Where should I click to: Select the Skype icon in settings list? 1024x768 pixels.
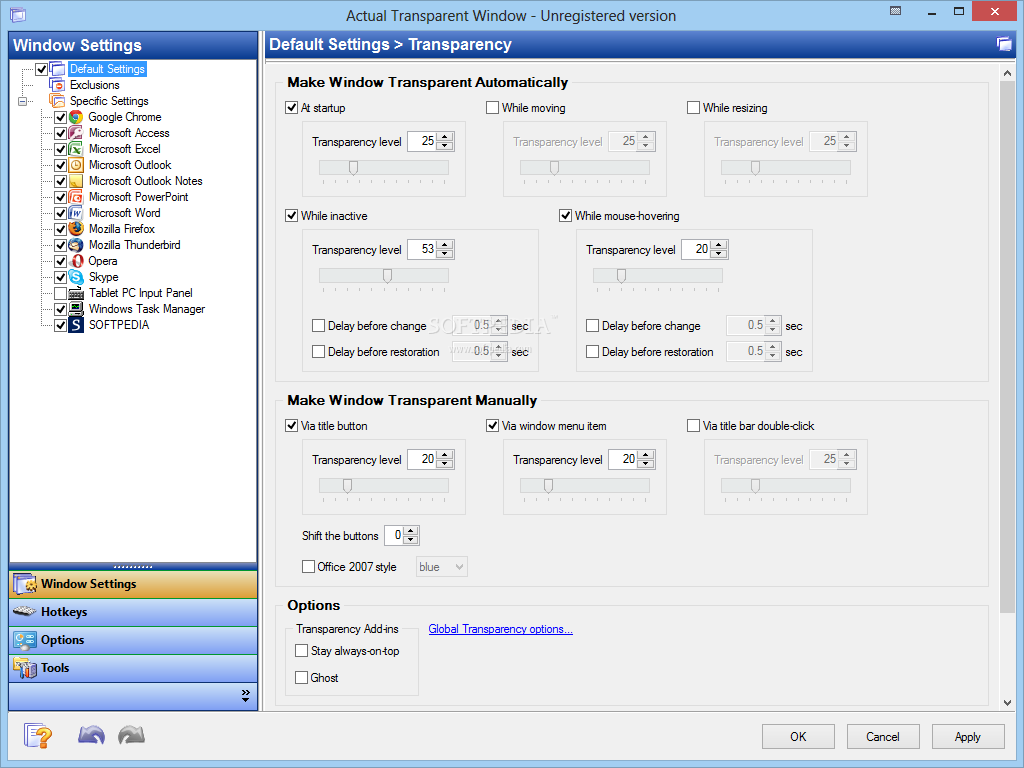pyautogui.click(x=76, y=277)
